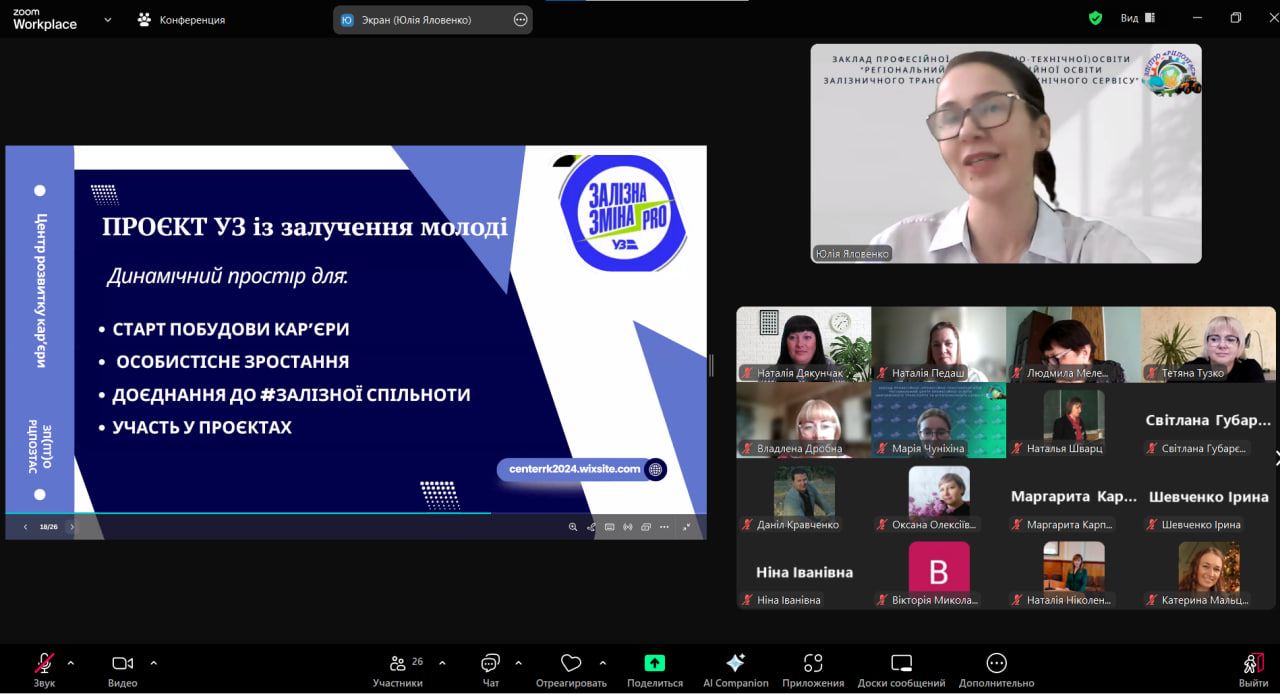Image resolution: width=1280 pixels, height=694 pixels.
Task: Click the 18/26 slide counter
Action: (x=48, y=526)
